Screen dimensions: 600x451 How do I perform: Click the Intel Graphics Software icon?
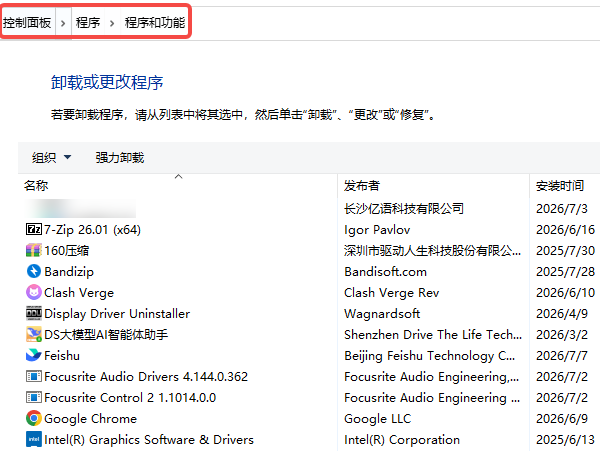(x=34, y=440)
